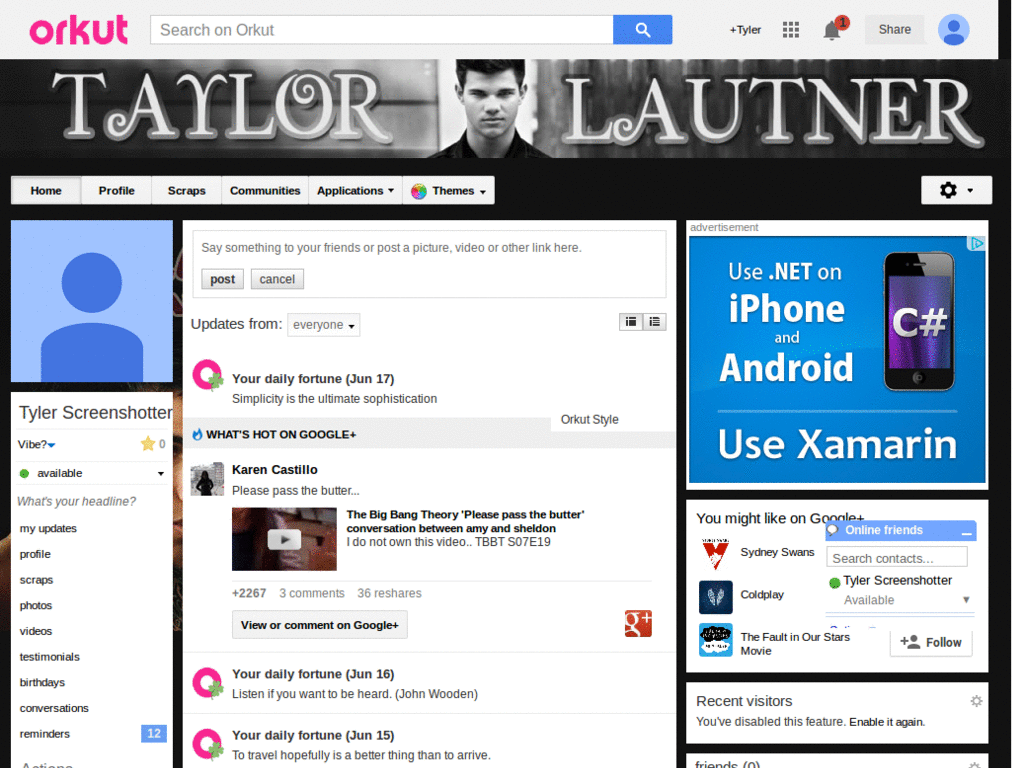Click the Xamarin advertisement banner
1024x768 pixels.
(837, 359)
